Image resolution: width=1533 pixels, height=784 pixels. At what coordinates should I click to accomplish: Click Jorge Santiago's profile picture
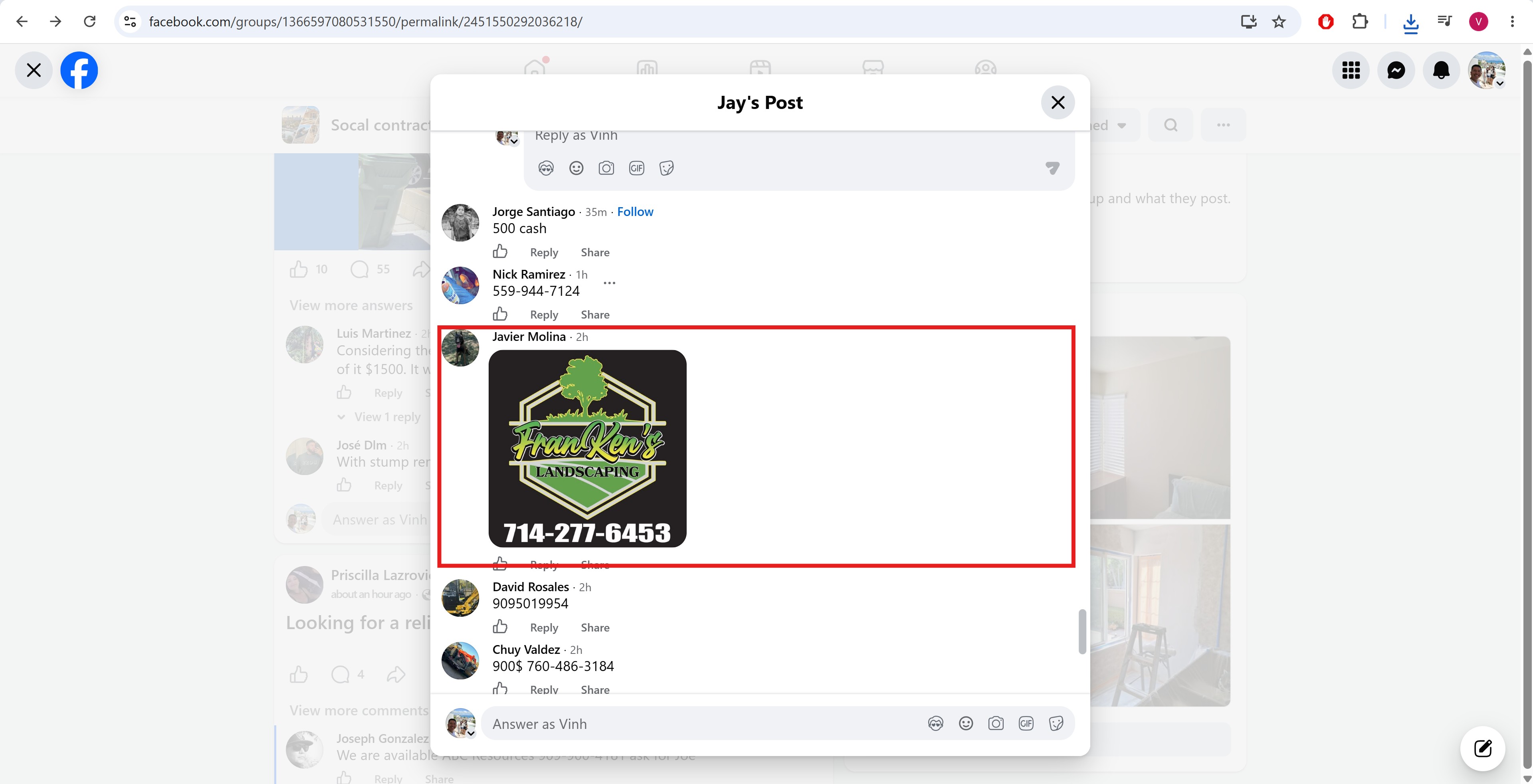[x=460, y=223]
